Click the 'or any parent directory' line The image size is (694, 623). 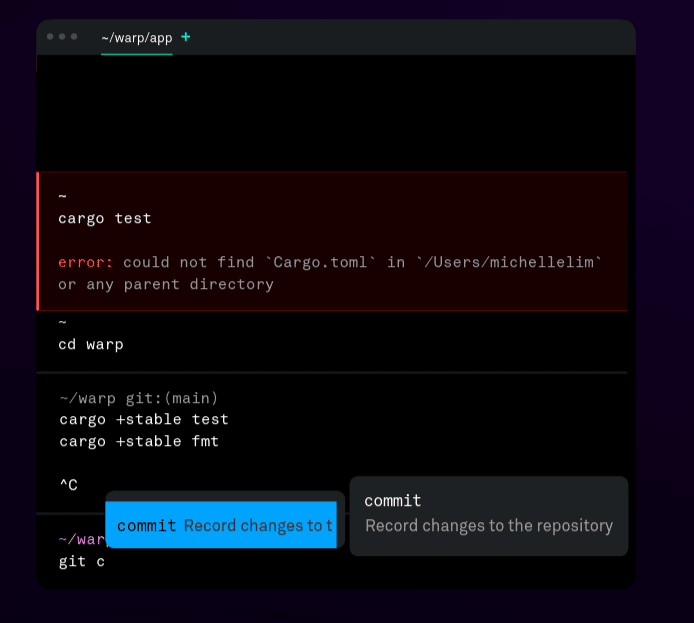(166, 285)
